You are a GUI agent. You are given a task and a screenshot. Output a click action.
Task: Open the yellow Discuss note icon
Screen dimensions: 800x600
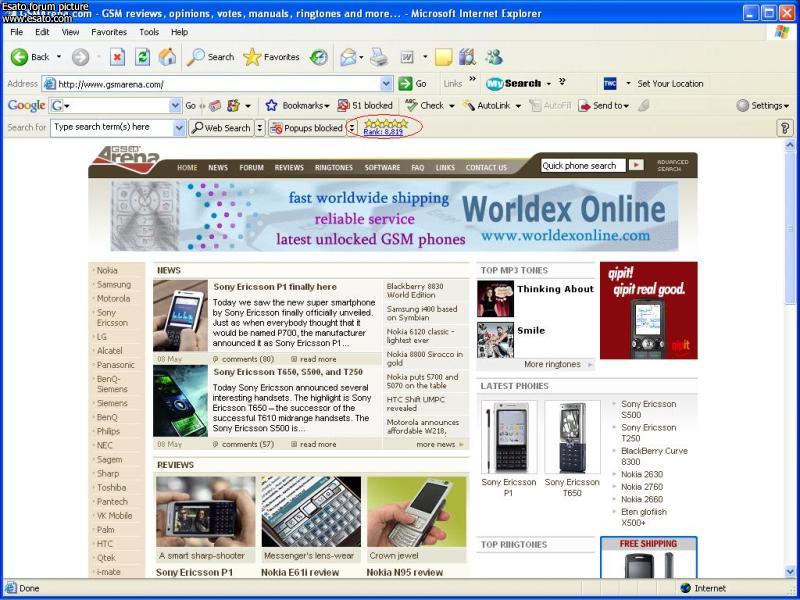tap(443, 57)
